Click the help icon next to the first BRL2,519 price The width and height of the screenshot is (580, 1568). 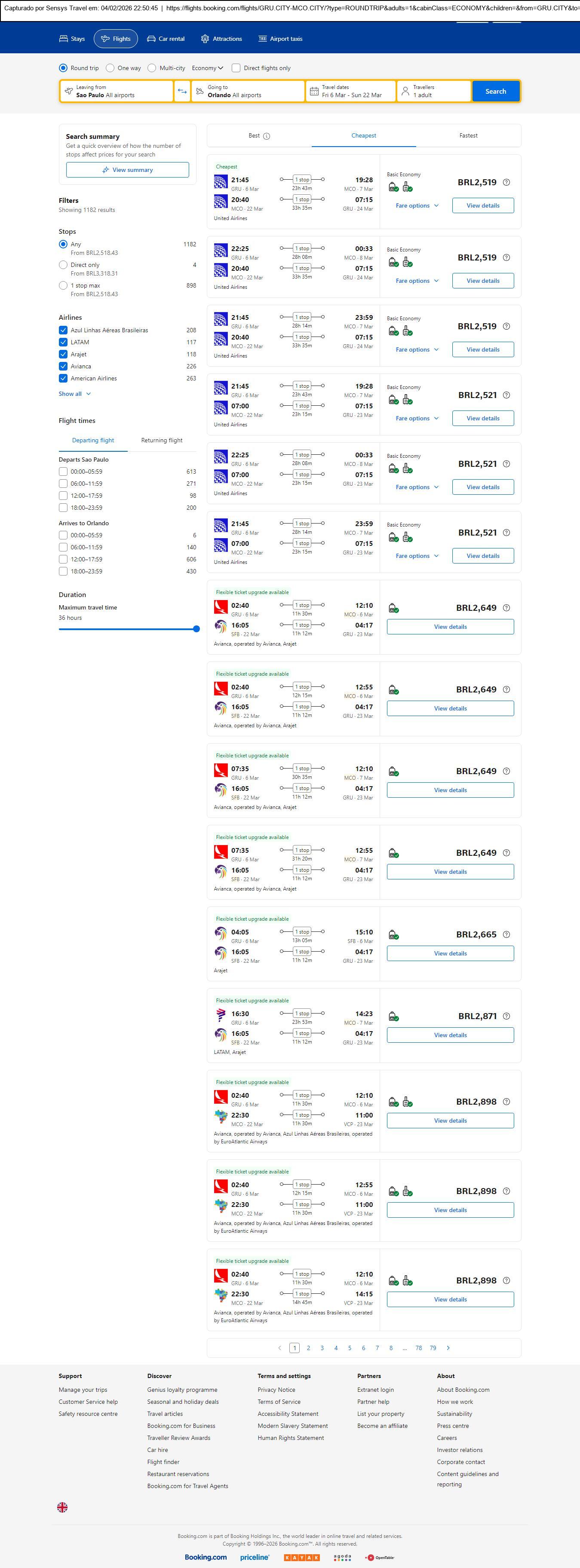pyautogui.click(x=506, y=183)
